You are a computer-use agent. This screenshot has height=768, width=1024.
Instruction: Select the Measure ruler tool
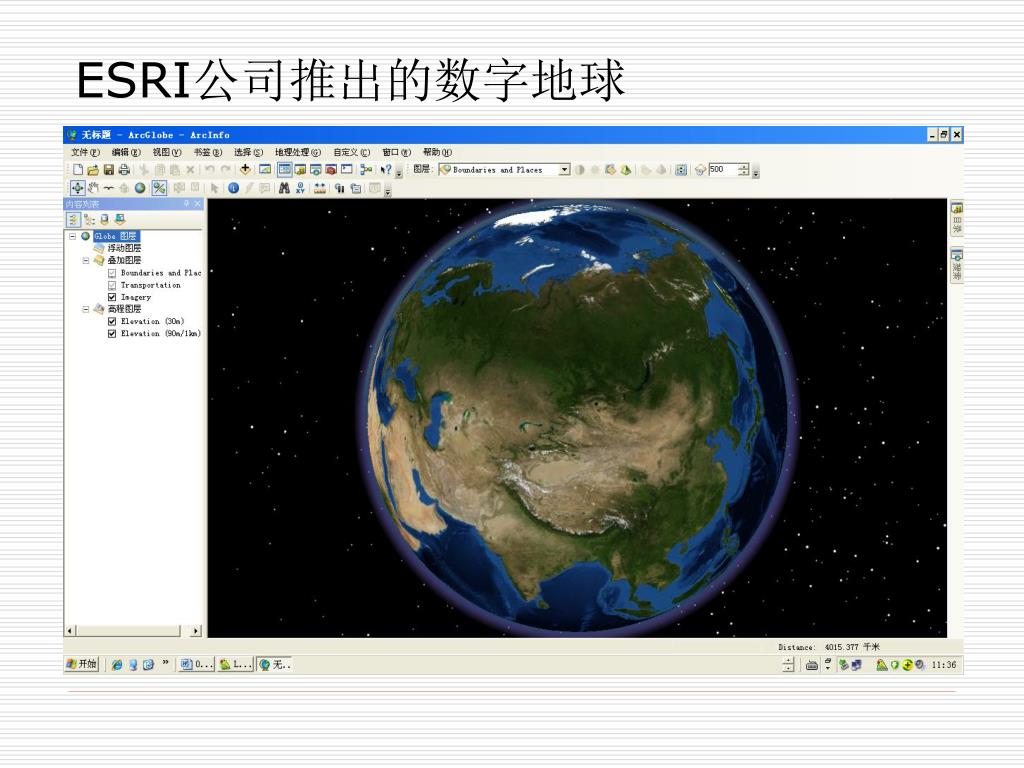(319, 188)
